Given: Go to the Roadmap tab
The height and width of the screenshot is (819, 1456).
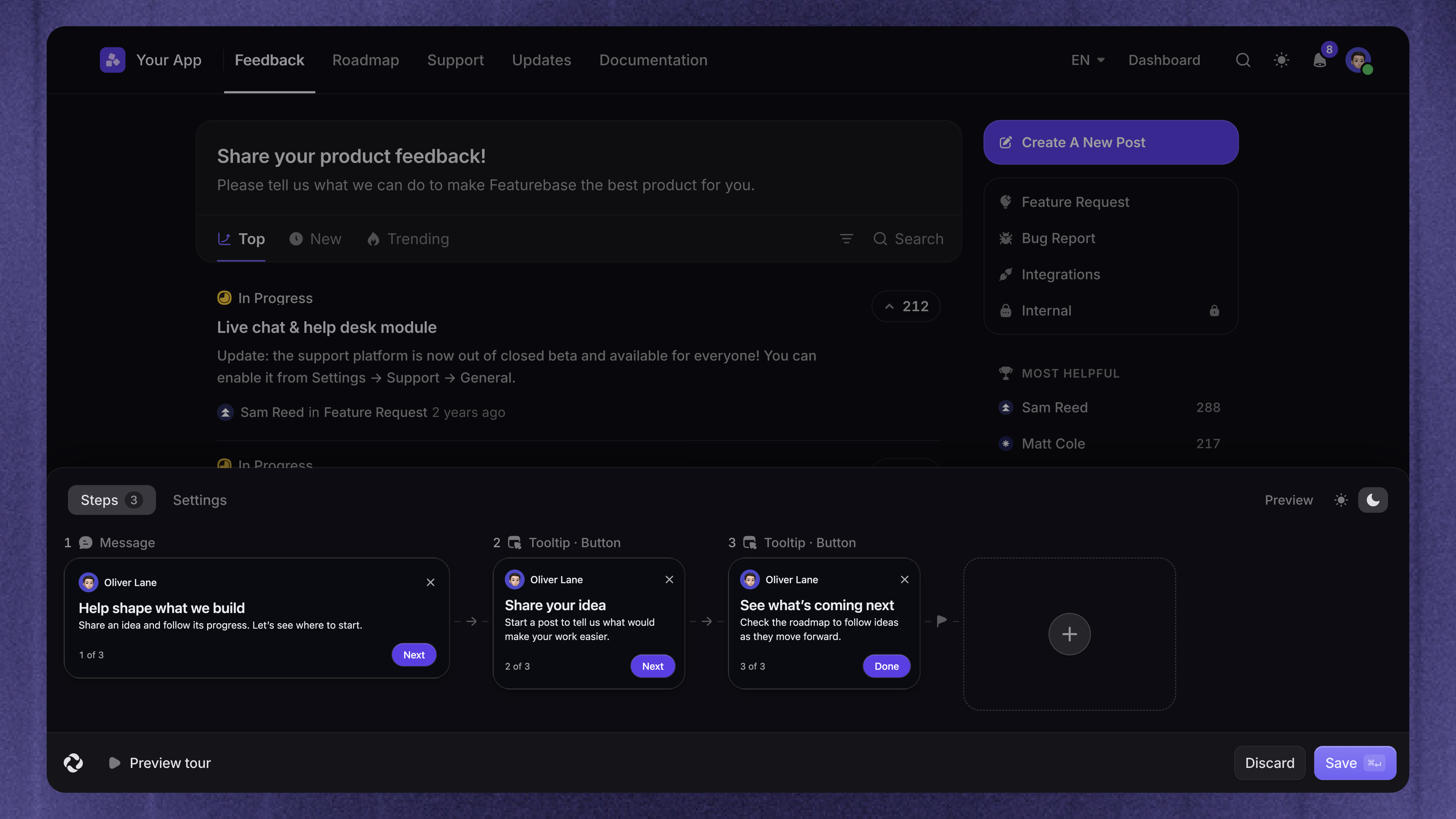Looking at the screenshot, I should point(366,60).
